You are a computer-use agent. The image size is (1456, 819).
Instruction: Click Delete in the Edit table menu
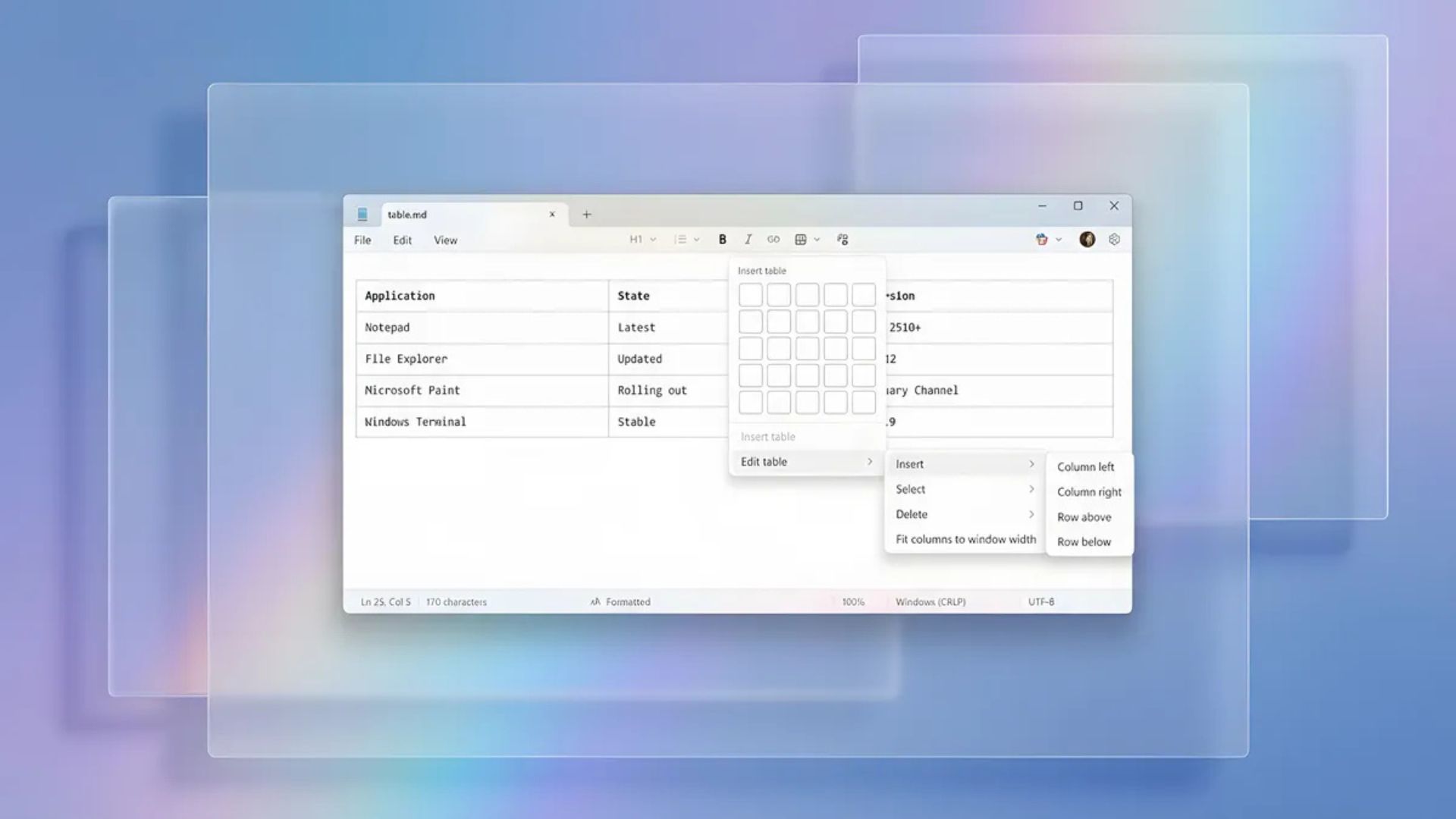click(x=912, y=514)
